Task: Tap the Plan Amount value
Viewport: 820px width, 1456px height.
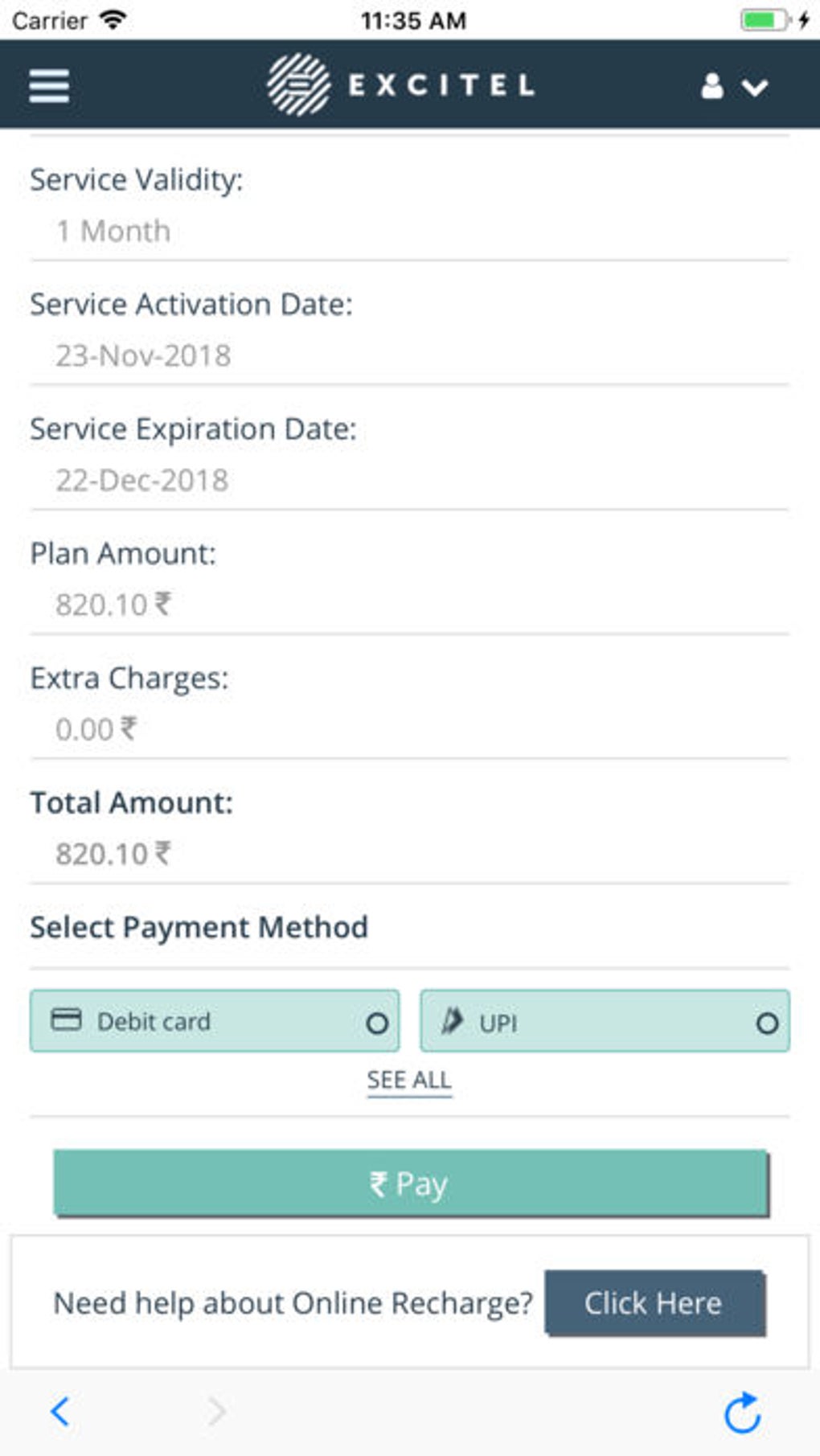Action: (113, 605)
